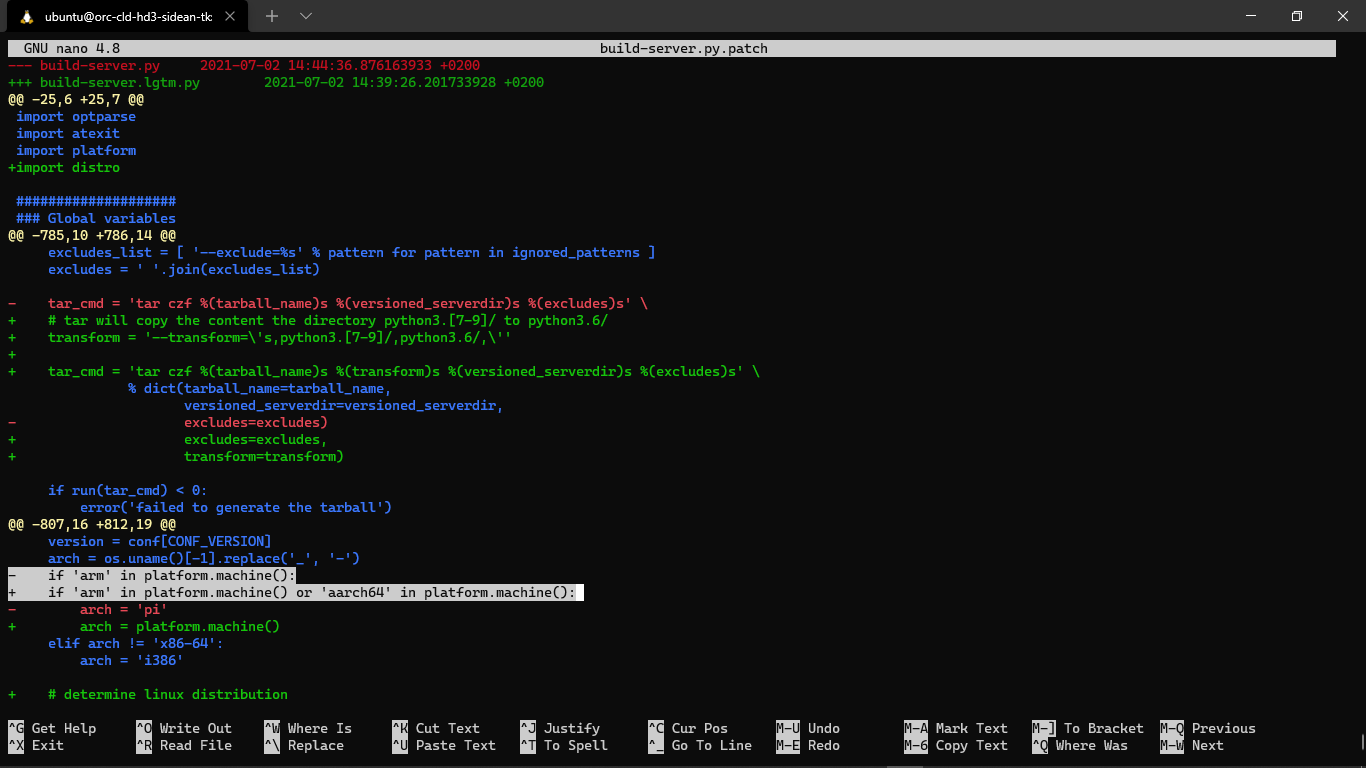Click the Undo shortcut in nano footer
The height and width of the screenshot is (768, 1366).
pos(823,728)
